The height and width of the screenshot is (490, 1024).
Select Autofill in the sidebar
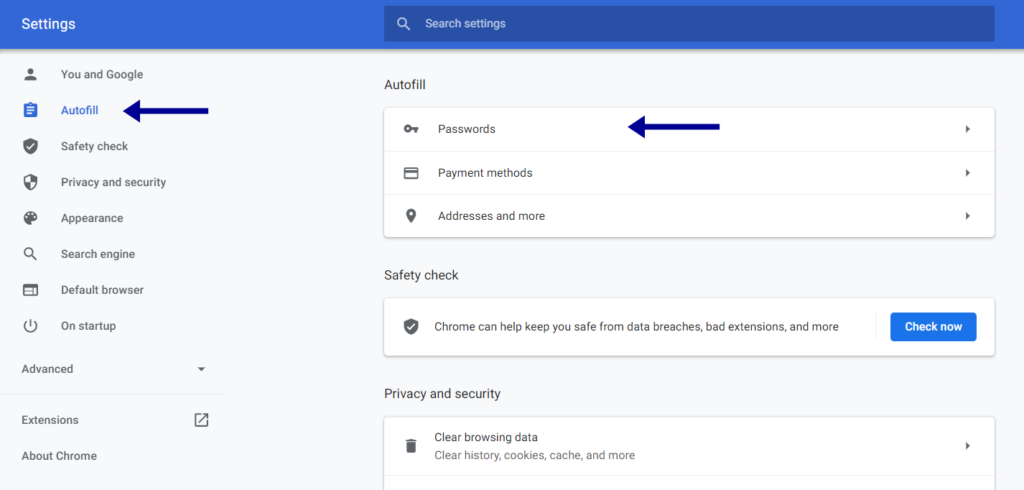coord(80,110)
